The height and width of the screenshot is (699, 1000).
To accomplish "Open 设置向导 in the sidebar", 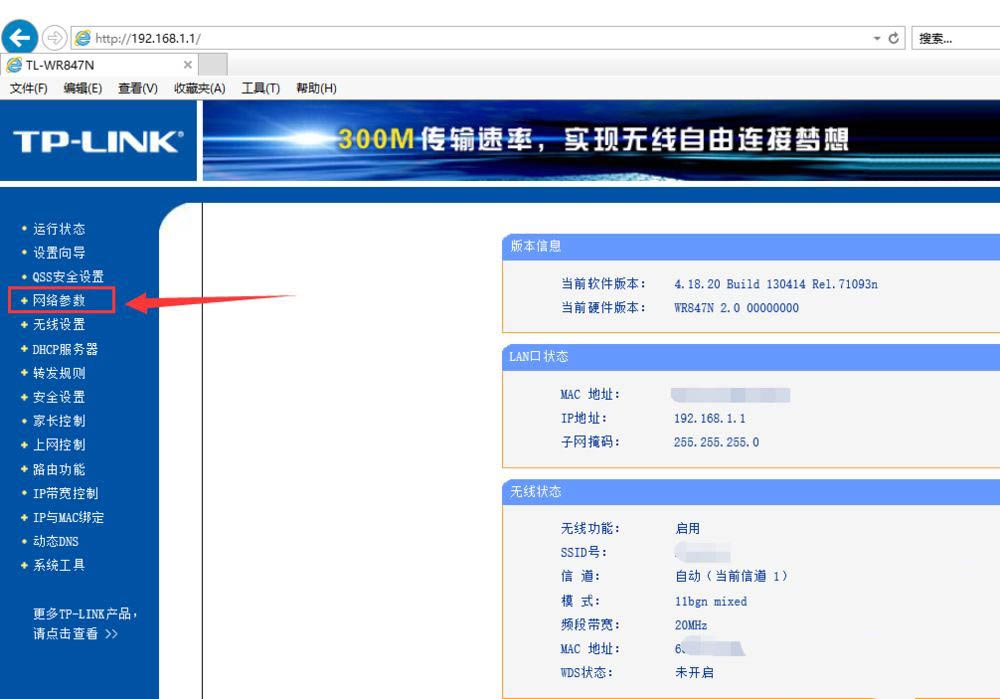I will 59,253.
